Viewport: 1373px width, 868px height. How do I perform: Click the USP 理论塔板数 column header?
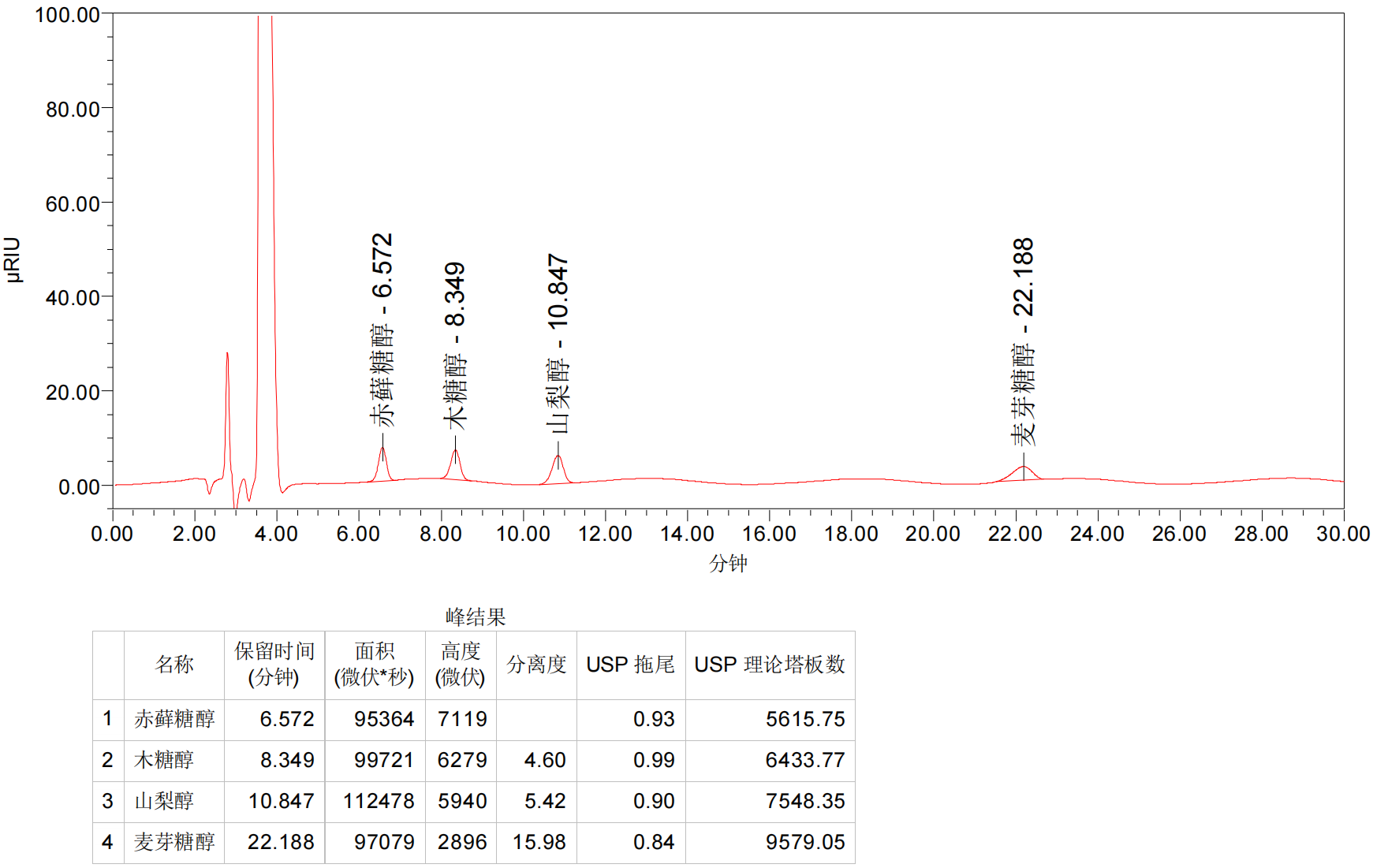point(769,665)
